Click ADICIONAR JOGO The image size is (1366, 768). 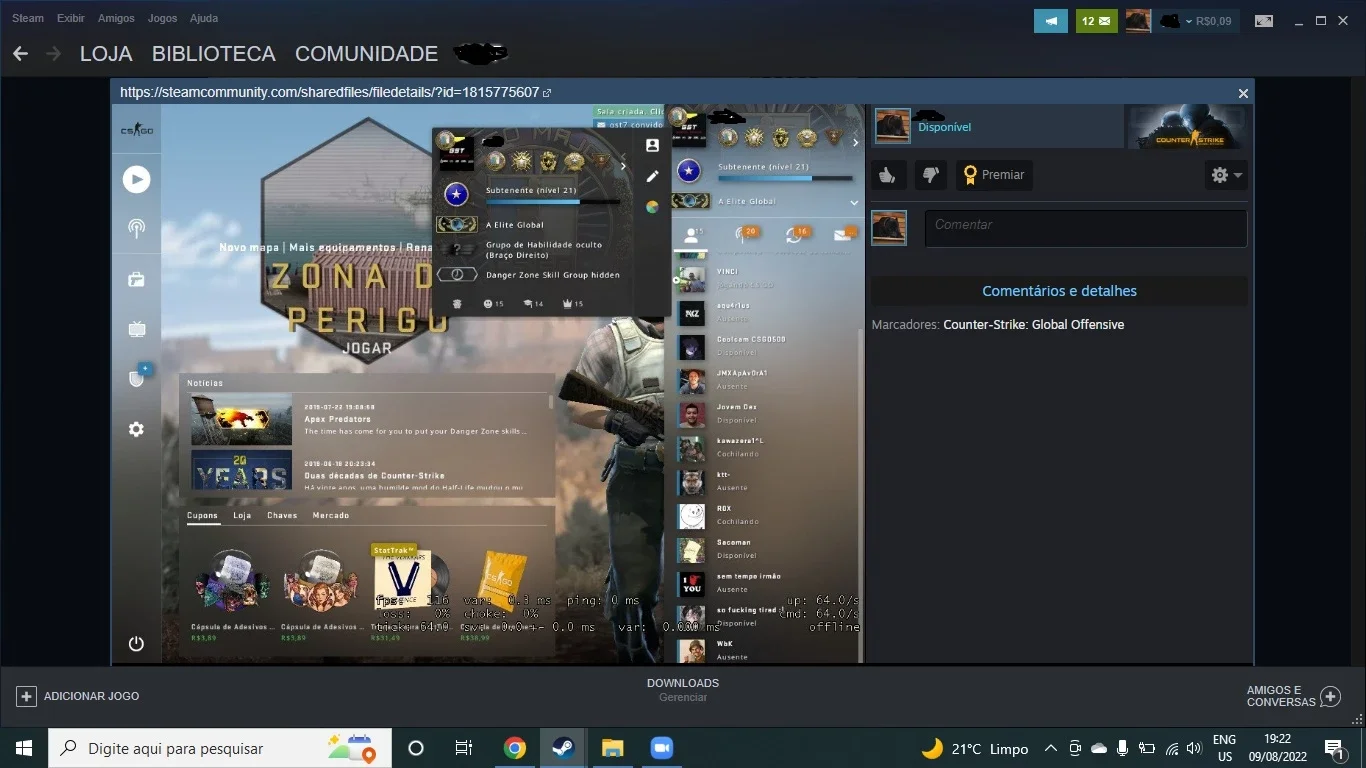[x=79, y=696]
